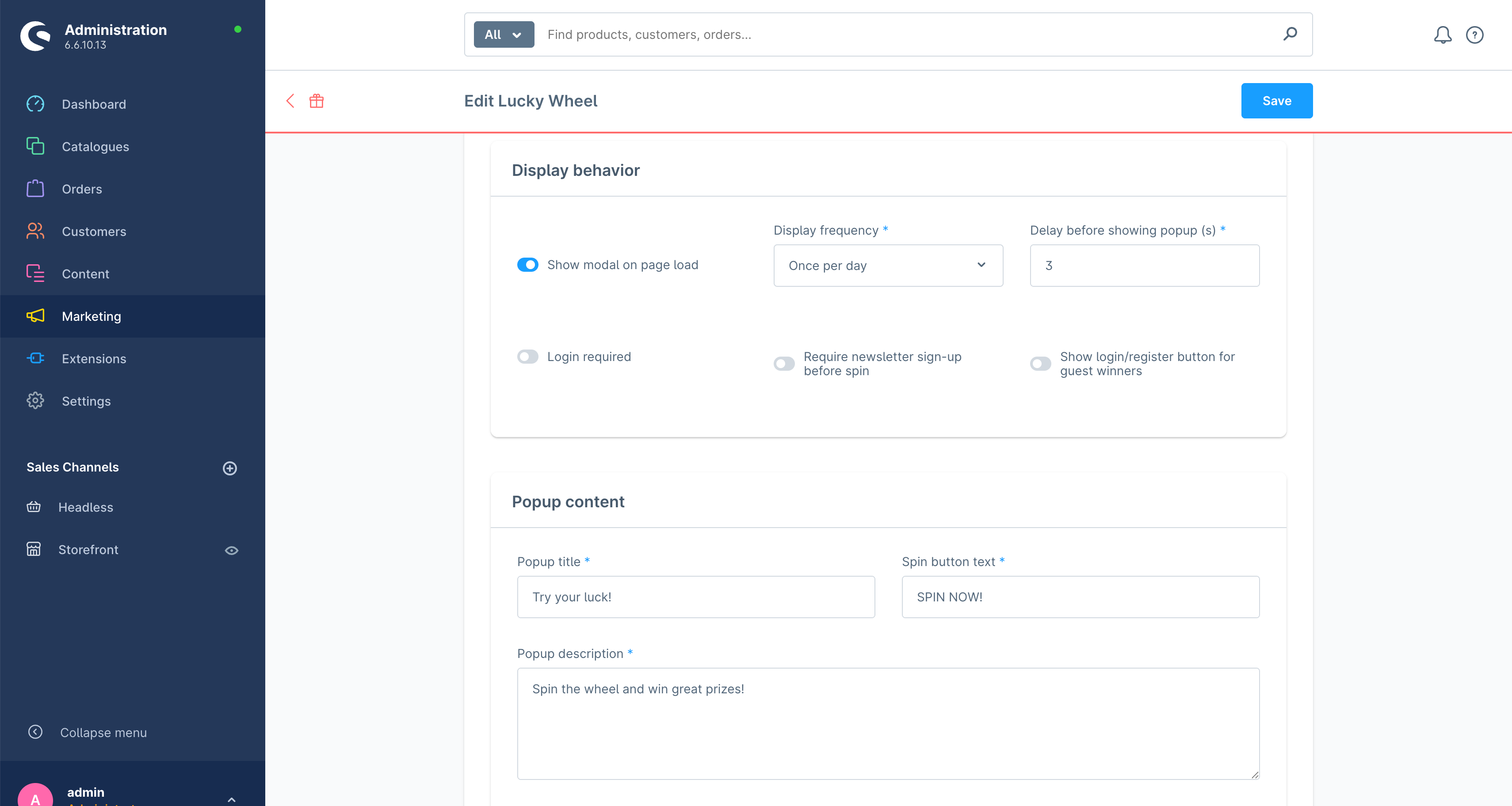Enable the Login required switch
The height and width of the screenshot is (806, 1512).
527,357
